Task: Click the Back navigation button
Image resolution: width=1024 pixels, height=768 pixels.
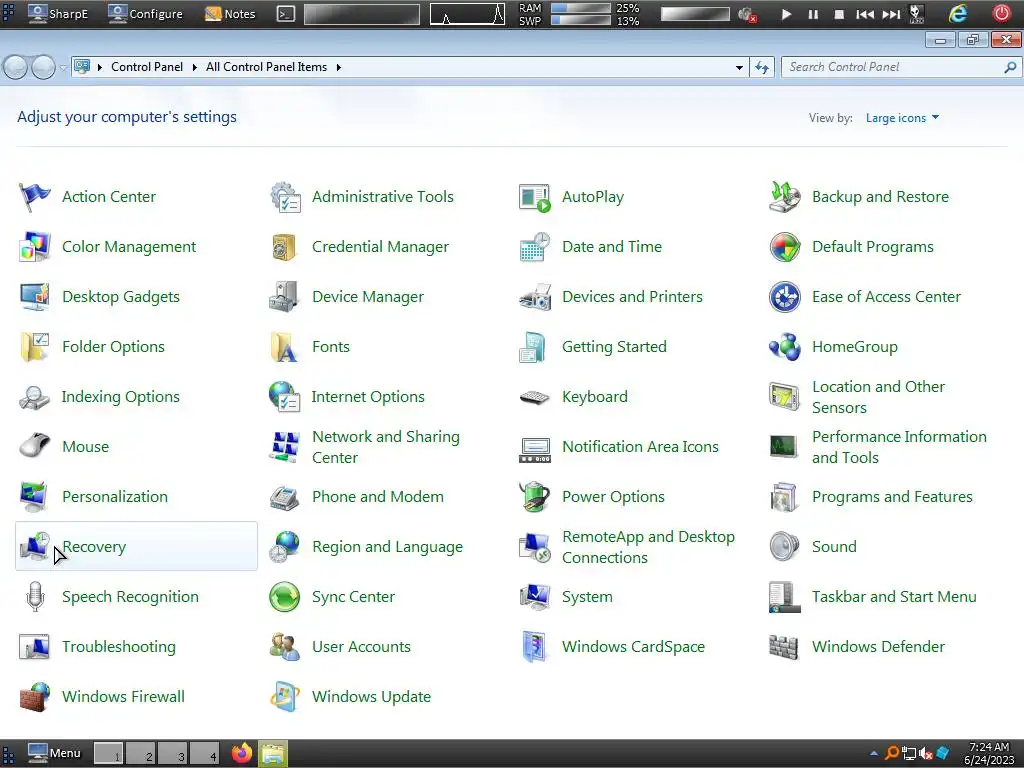Action: (x=16, y=67)
